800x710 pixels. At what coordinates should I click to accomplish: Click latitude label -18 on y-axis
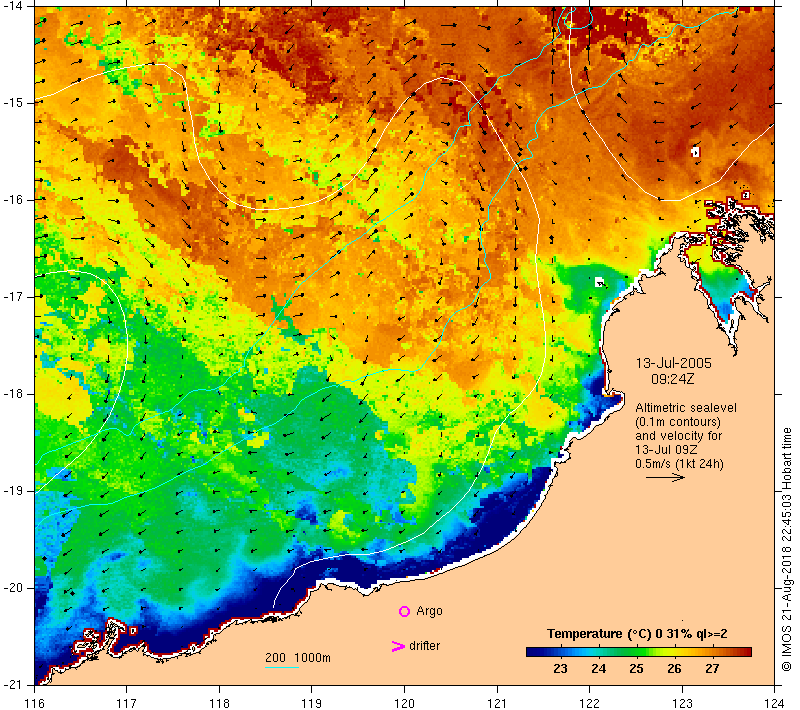point(12,394)
